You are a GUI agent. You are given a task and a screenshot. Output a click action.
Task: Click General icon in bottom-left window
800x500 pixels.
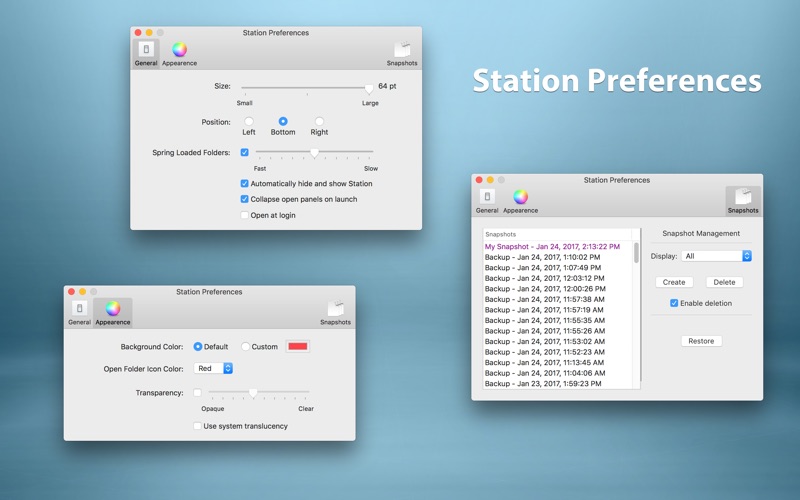(79, 310)
